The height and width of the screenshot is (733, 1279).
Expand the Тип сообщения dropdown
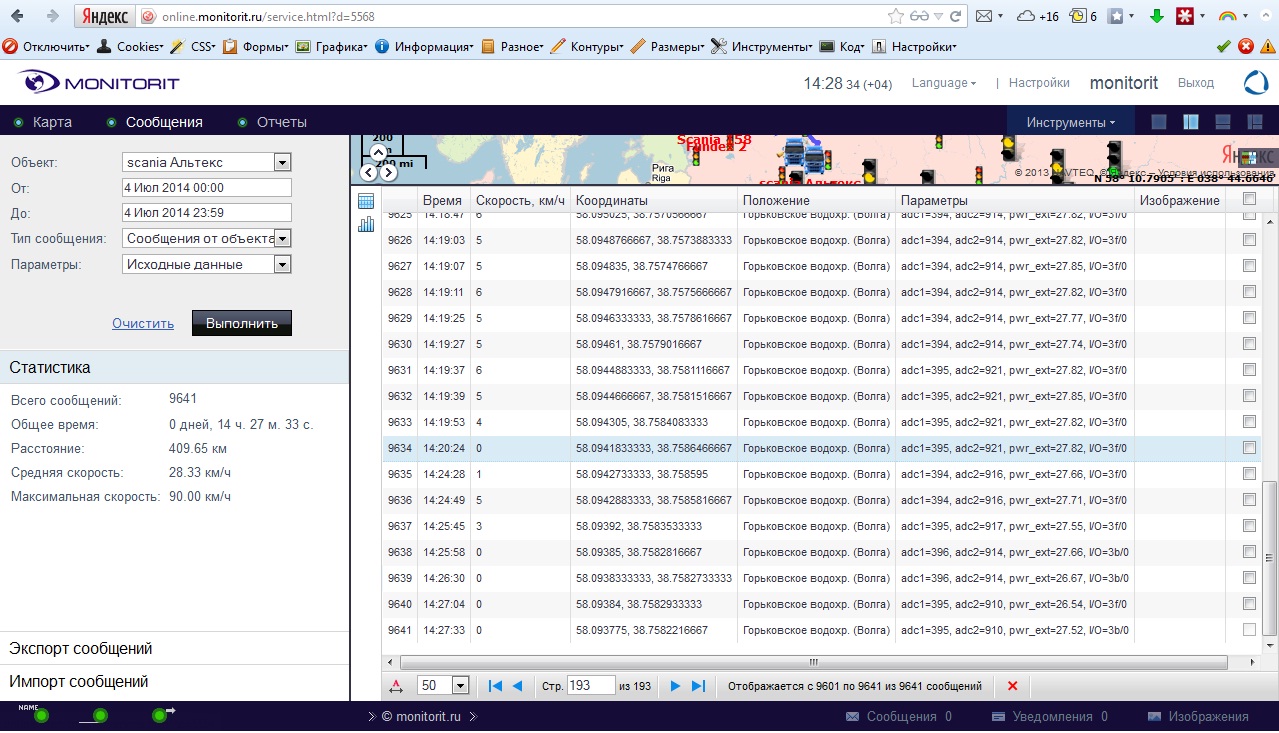[x=282, y=238]
